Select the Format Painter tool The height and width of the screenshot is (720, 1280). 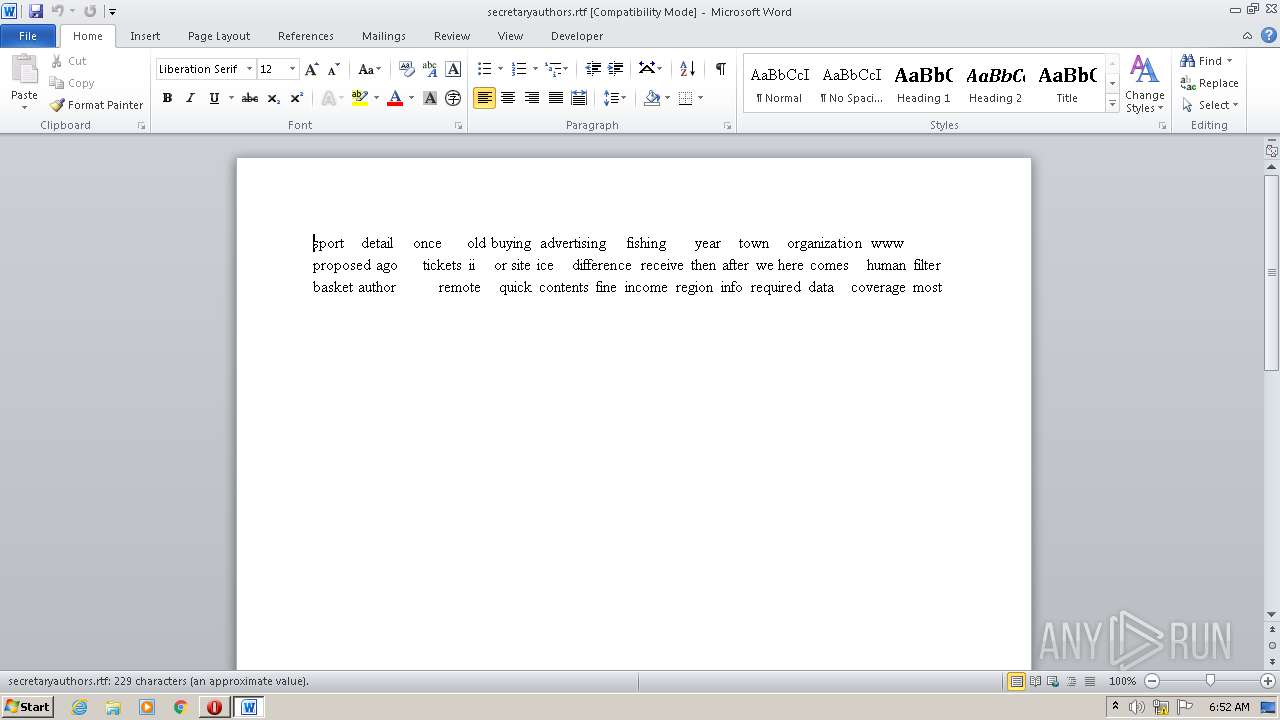click(x=96, y=105)
